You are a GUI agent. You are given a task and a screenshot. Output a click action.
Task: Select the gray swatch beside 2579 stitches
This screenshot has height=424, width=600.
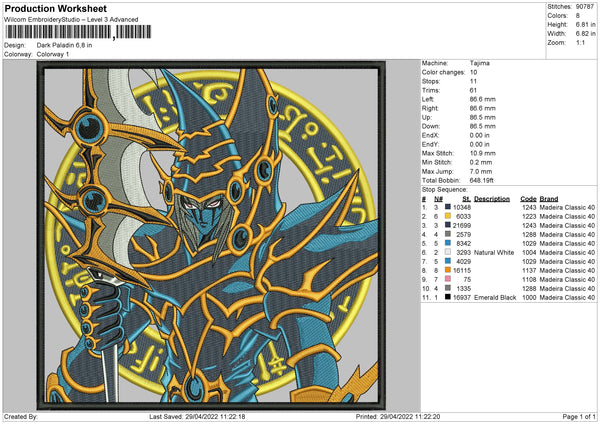(448, 234)
